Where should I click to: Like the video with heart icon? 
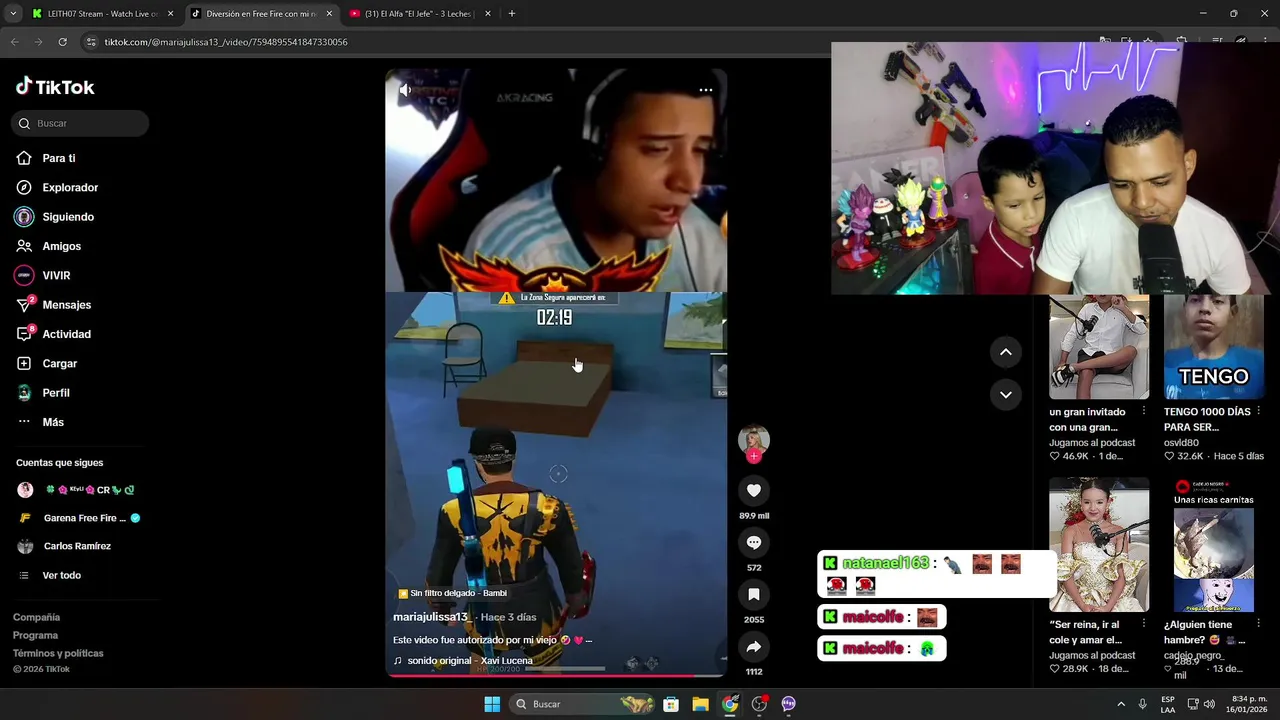(x=754, y=490)
